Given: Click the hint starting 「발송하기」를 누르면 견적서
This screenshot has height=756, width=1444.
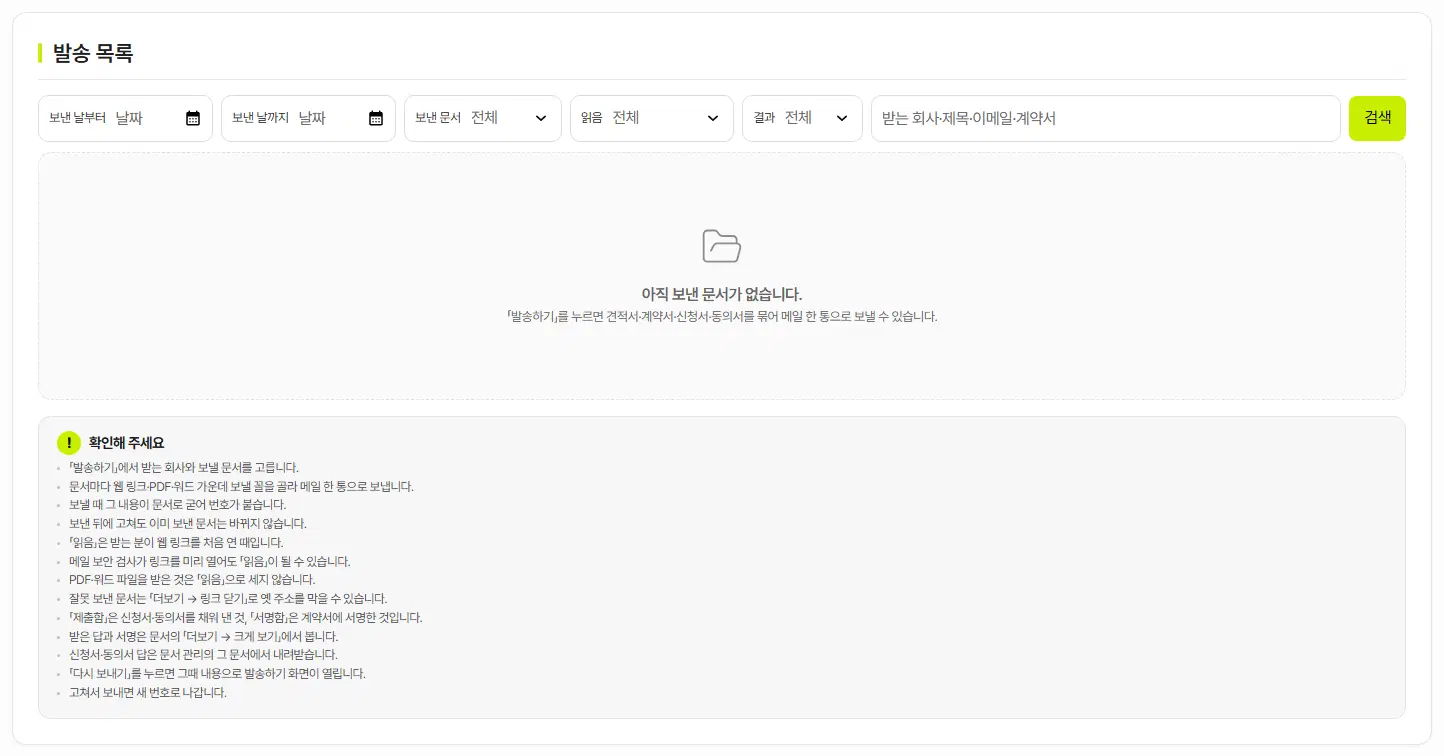Looking at the screenshot, I should coord(722,317).
